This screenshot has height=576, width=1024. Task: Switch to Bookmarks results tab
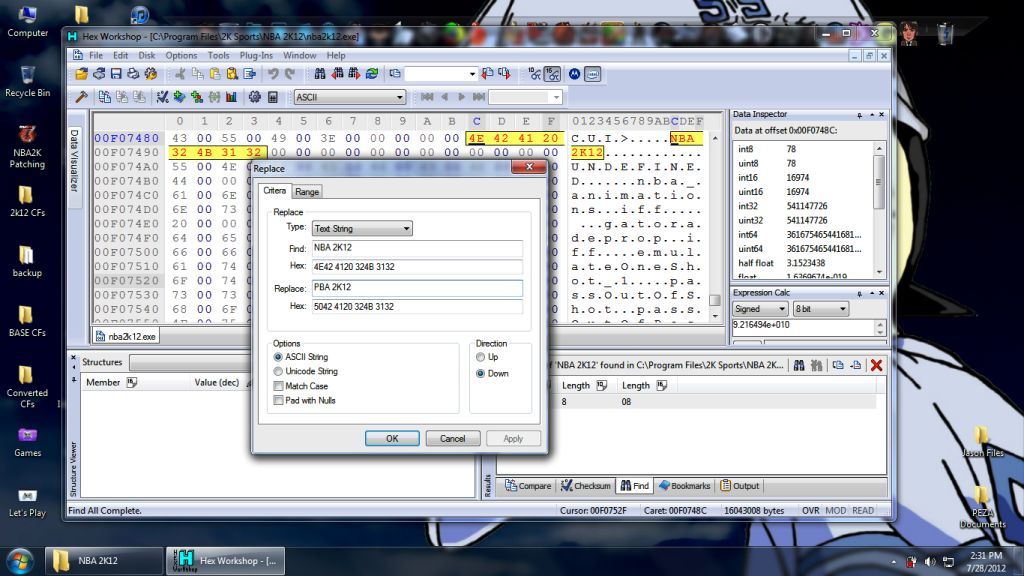684,486
